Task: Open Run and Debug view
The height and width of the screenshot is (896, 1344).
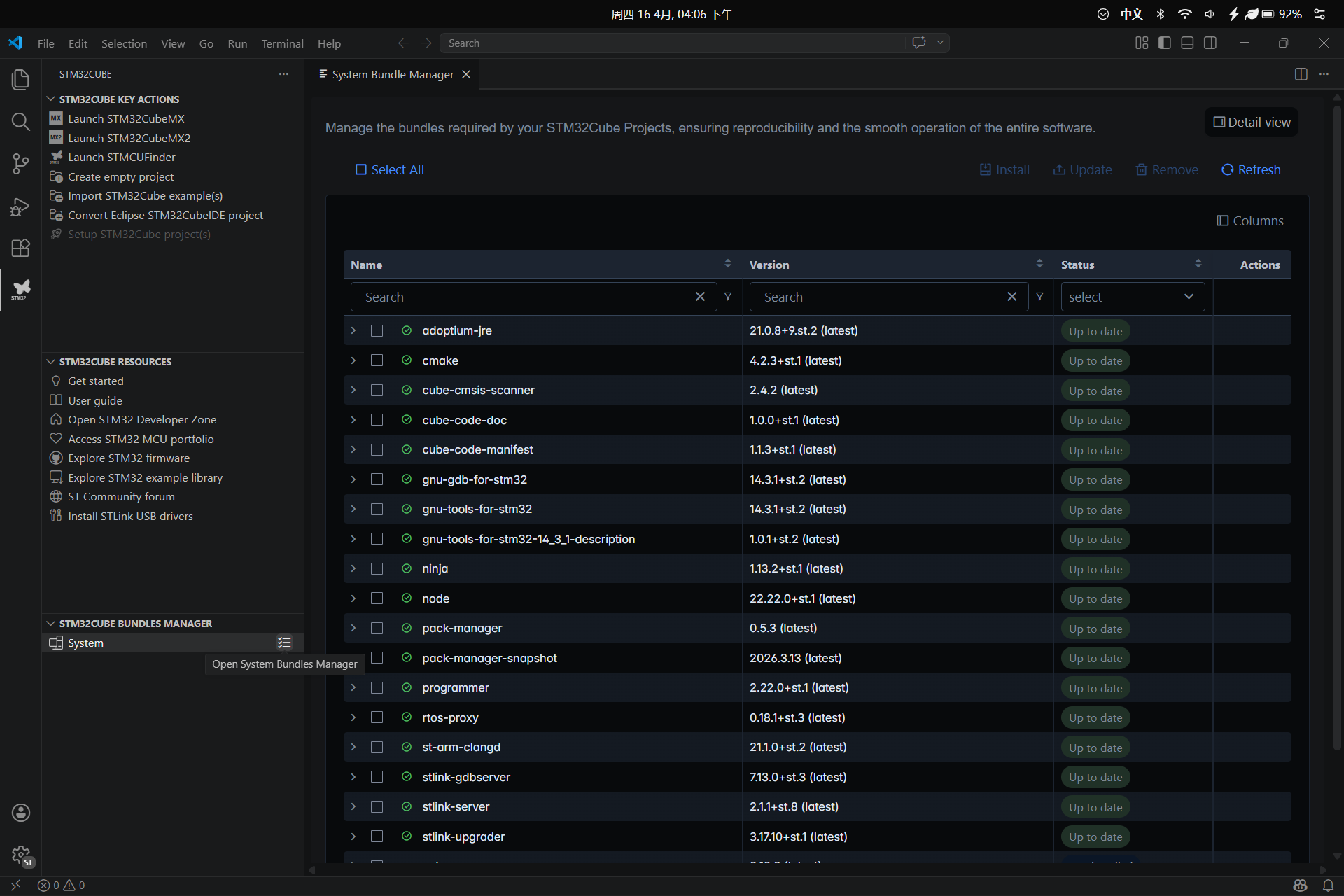Action: coord(20,206)
